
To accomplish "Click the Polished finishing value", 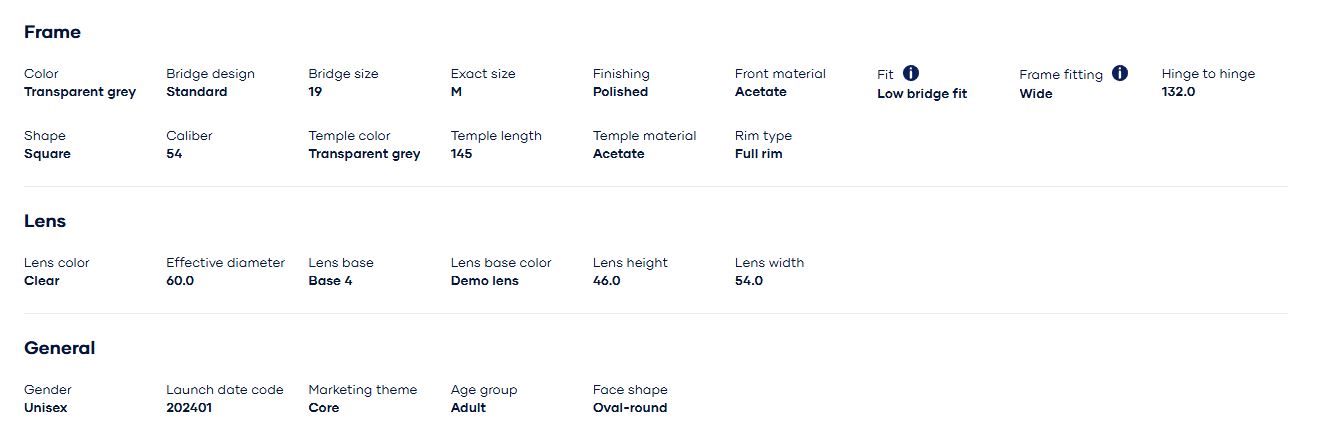I will 620,92.
